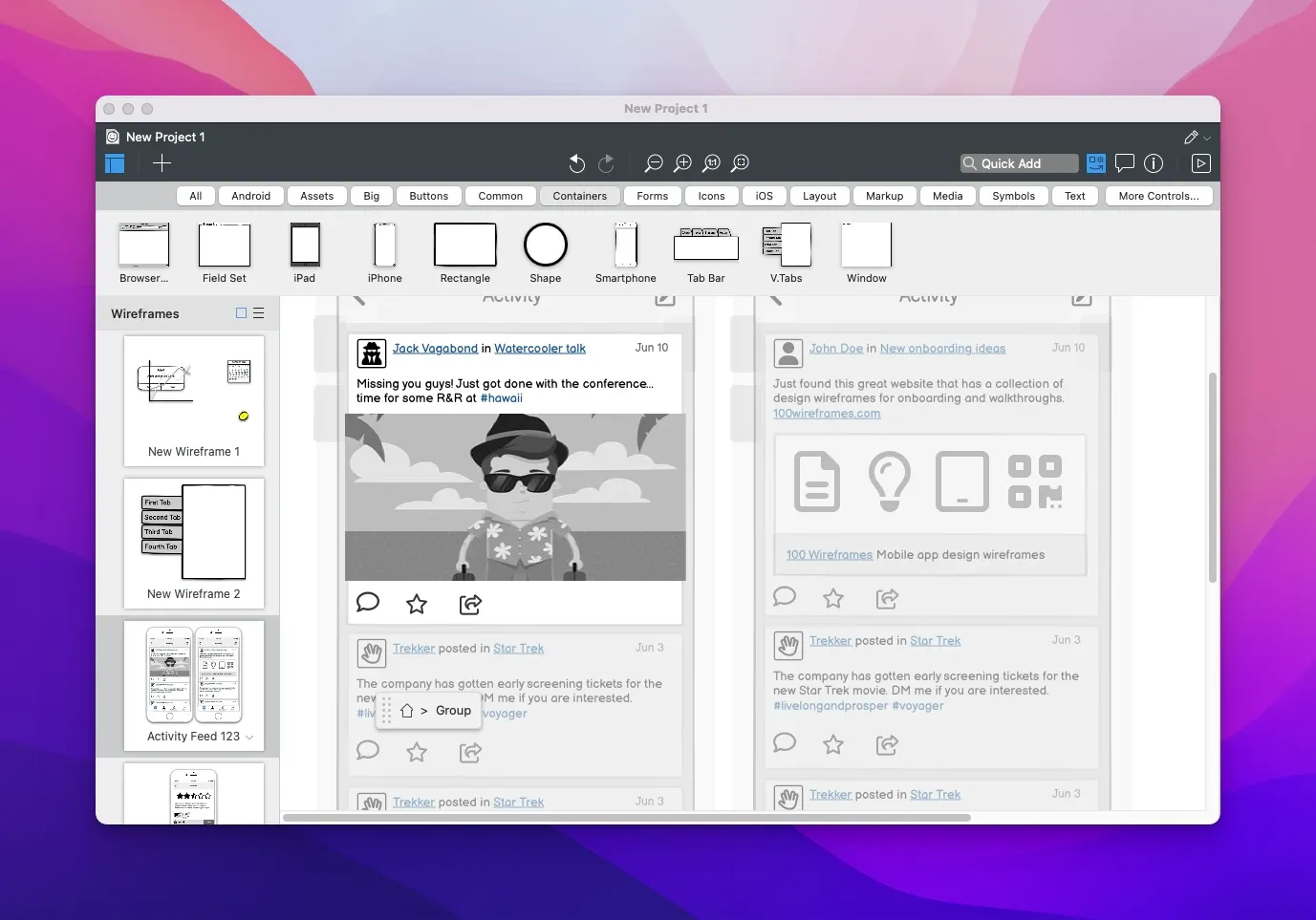Undo the last action
Image resolution: width=1316 pixels, height=920 pixels.
point(576,163)
